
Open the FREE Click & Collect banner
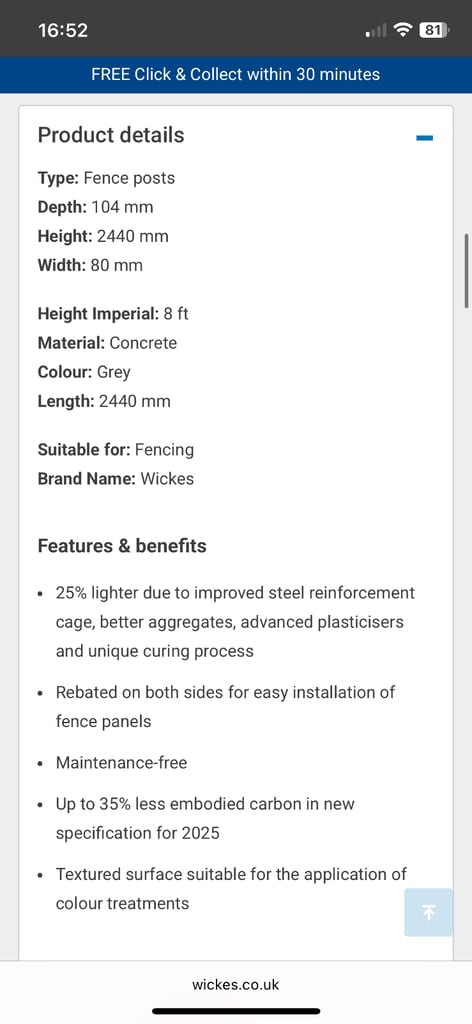[236, 74]
